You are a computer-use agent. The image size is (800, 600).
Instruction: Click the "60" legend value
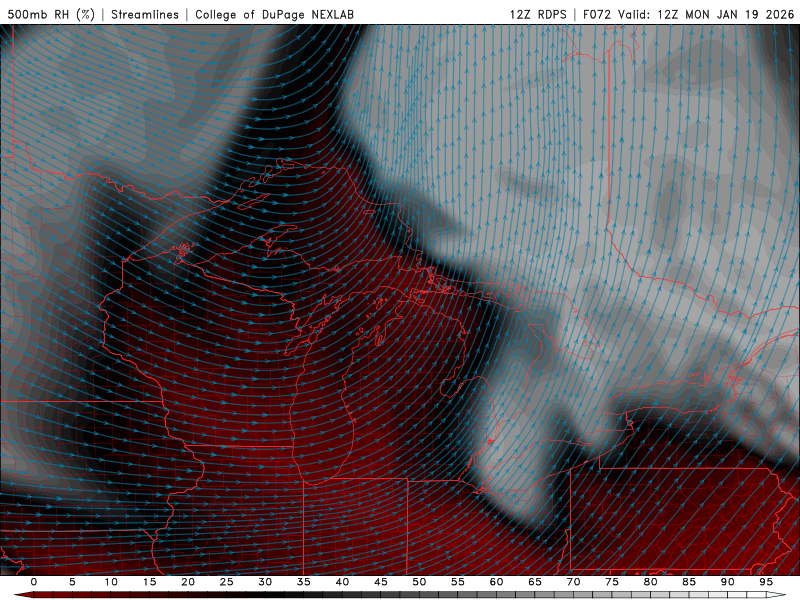coord(496,582)
